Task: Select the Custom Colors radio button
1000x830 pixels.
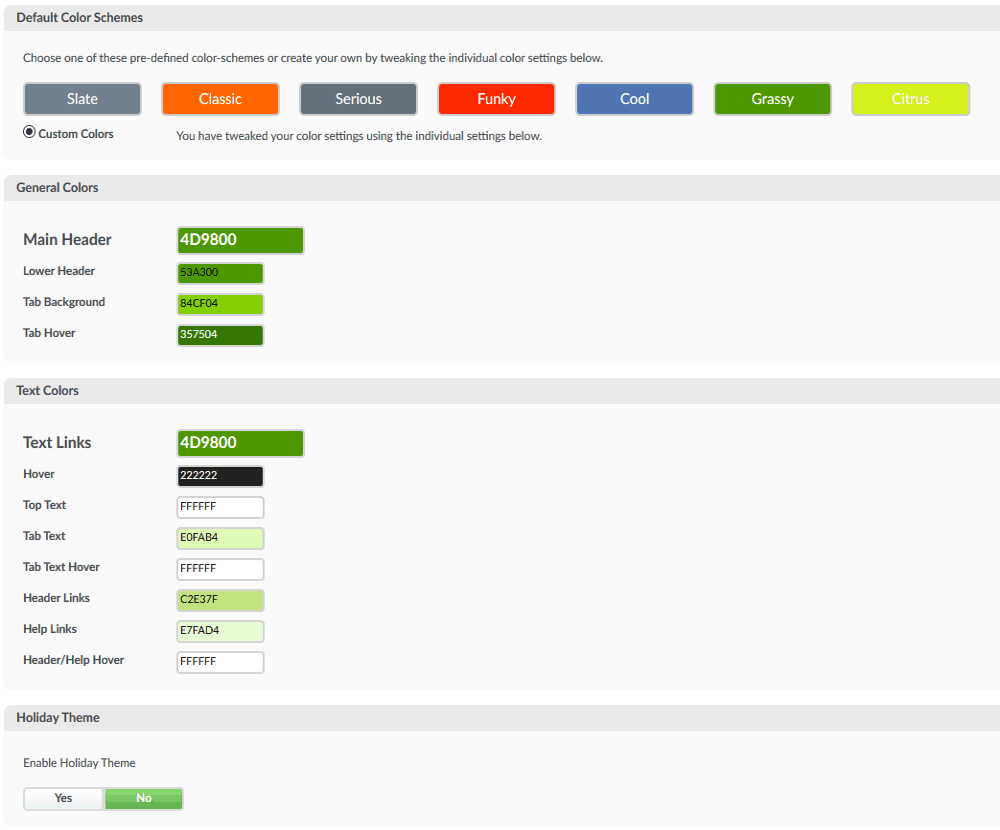Action: [x=29, y=131]
